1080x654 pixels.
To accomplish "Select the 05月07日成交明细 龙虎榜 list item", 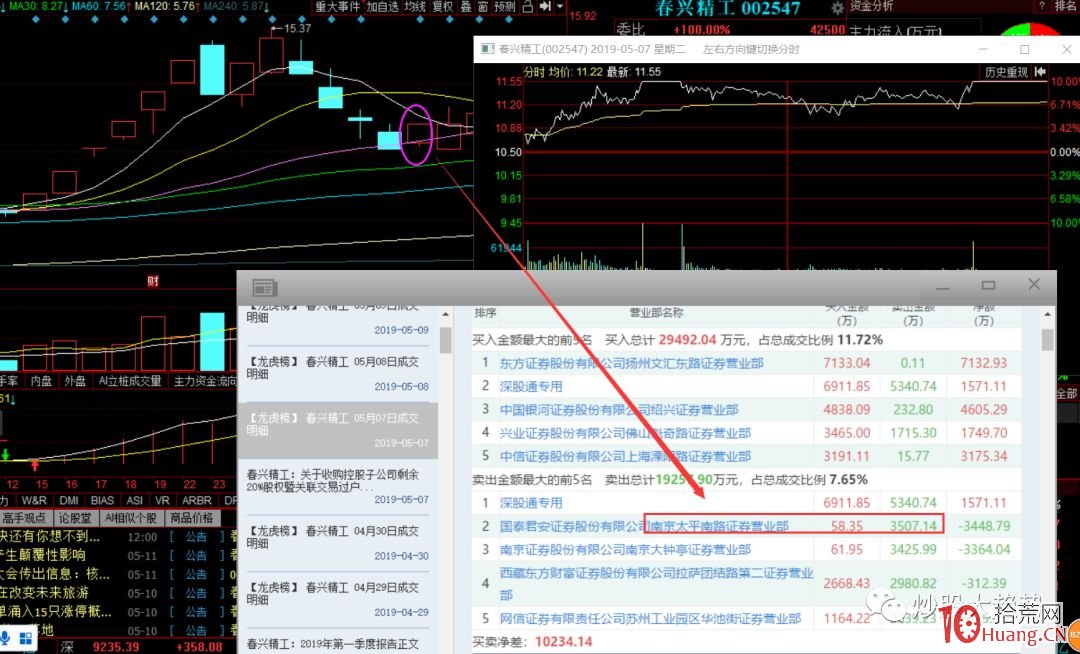I will pos(338,430).
